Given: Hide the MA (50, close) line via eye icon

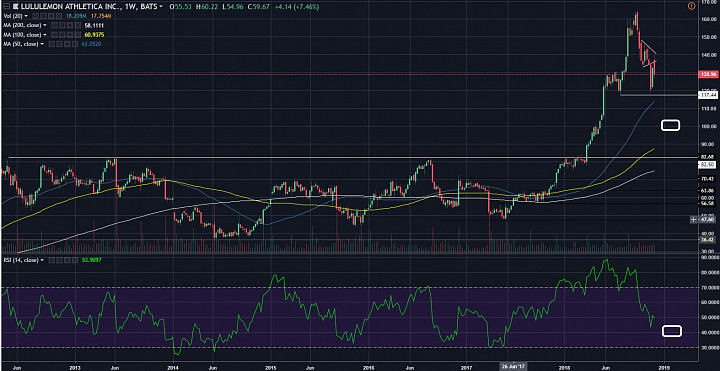Looking at the screenshot, I should (x=51, y=44).
